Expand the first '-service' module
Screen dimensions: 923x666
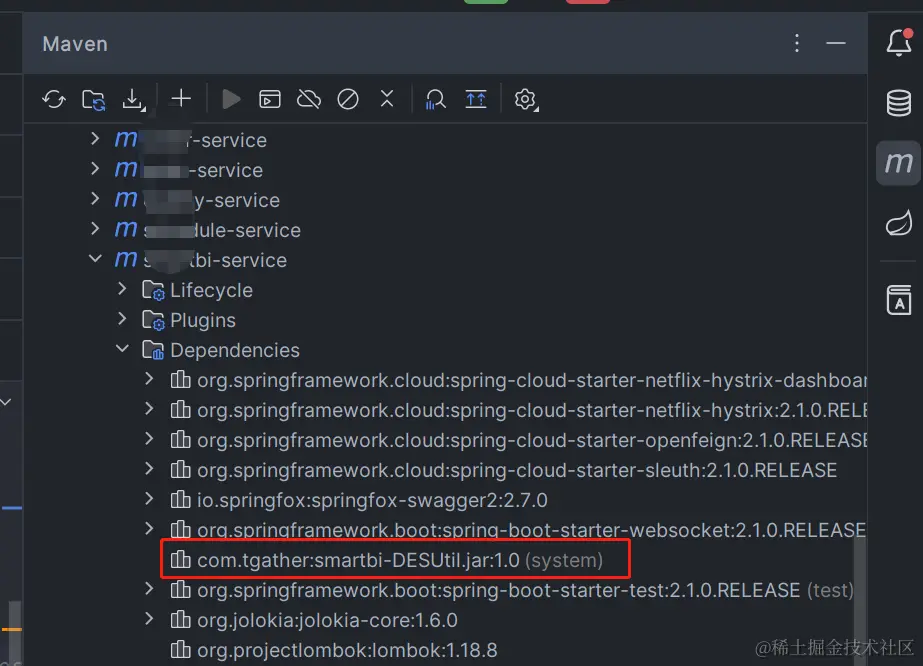[x=95, y=139]
